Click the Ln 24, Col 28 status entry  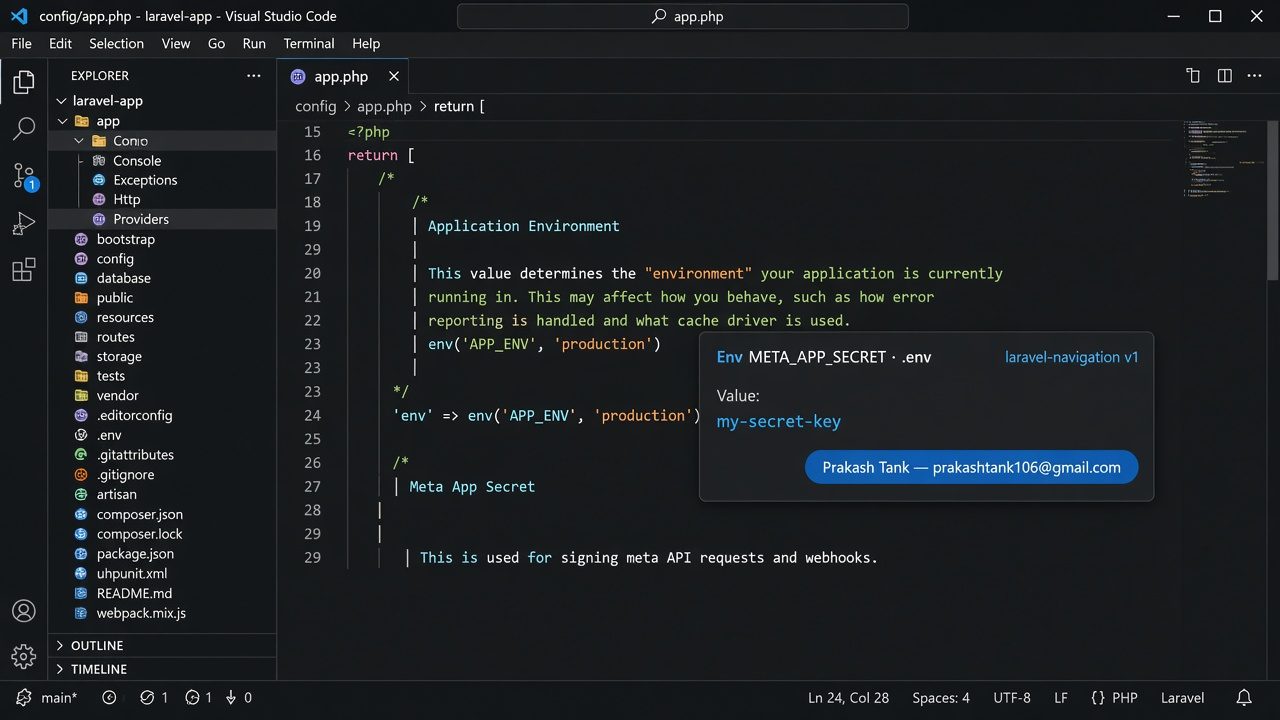coord(848,698)
